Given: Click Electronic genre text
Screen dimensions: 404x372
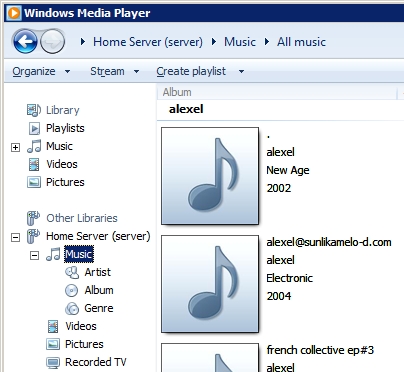Looking at the screenshot, I should pyautogui.click(x=289, y=278).
